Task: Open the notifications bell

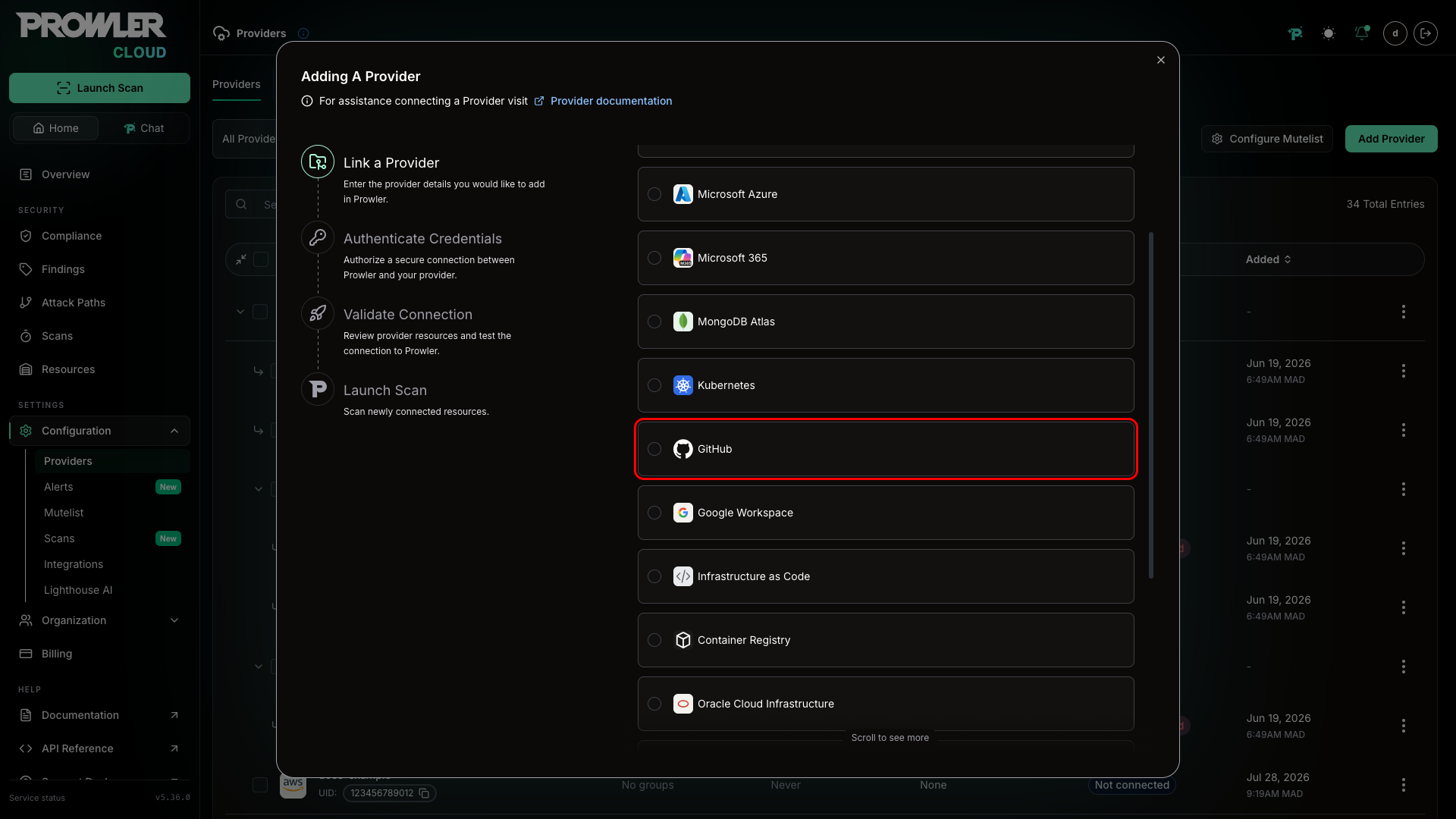Action: [x=1362, y=33]
